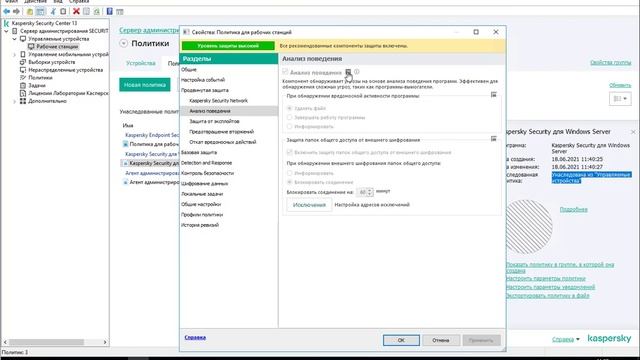
Task: Collapse Сервер администрирования tree node
Action: 7,31
